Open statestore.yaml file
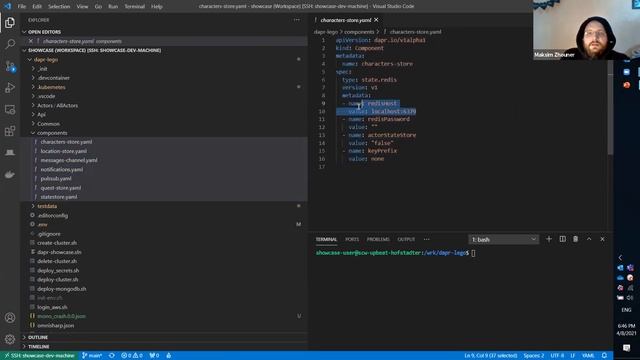The image size is (640, 360). pyautogui.click(x=59, y=197)
